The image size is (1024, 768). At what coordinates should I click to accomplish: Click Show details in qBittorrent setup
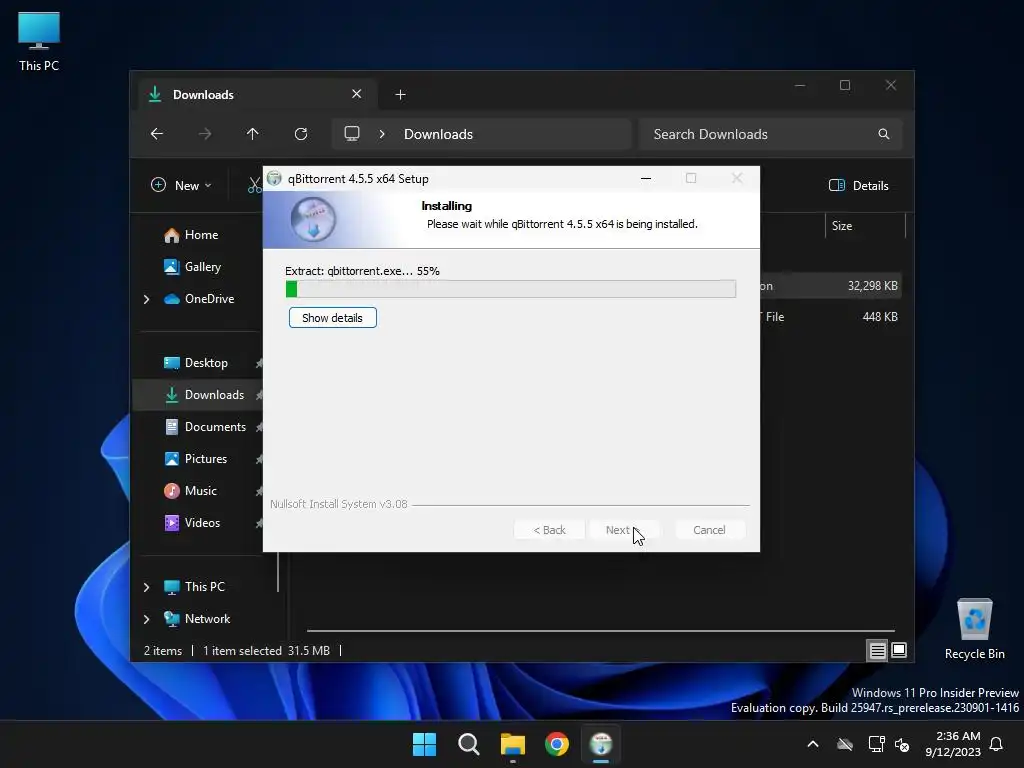tap(332, 318)
